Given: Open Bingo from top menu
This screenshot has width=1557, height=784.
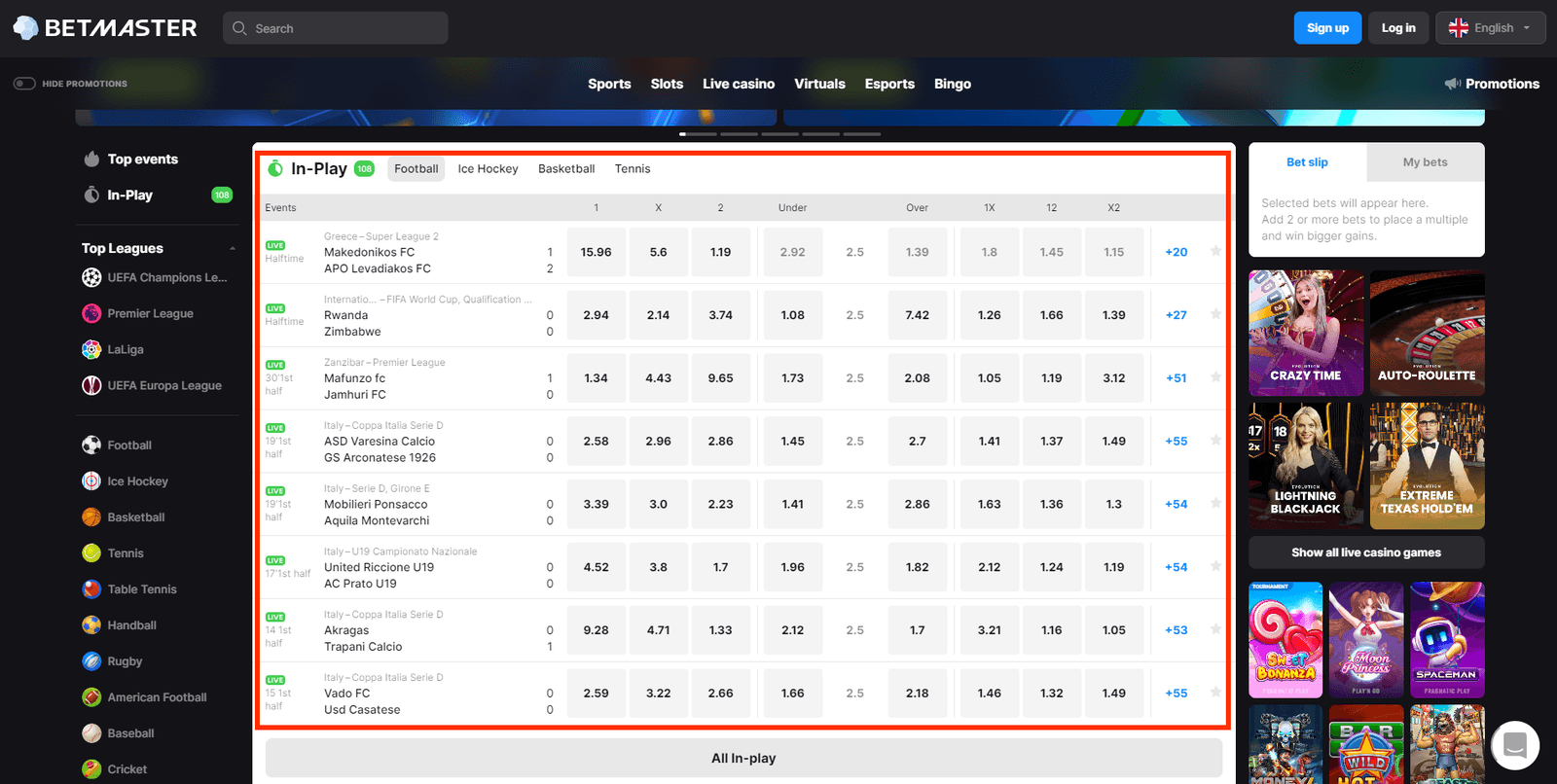Looking at the screenshot, I should 953,84.
